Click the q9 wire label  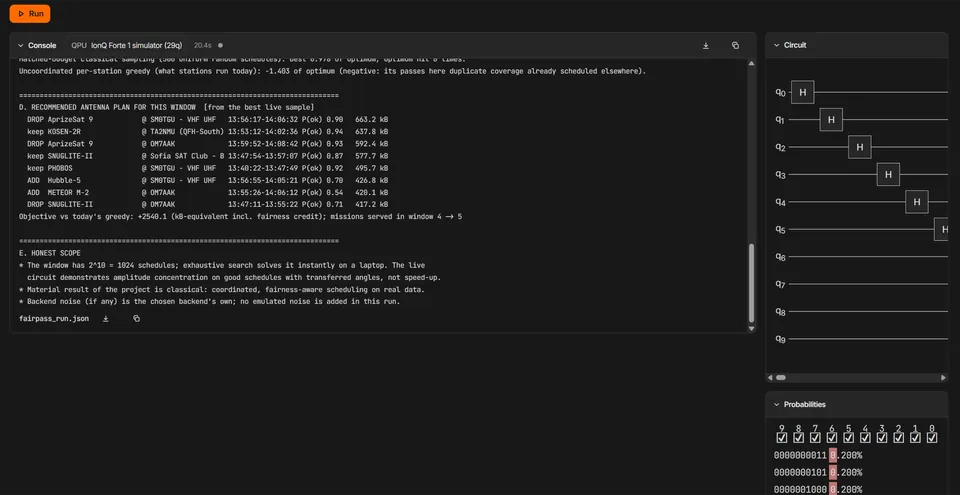[x=780, y=339]
